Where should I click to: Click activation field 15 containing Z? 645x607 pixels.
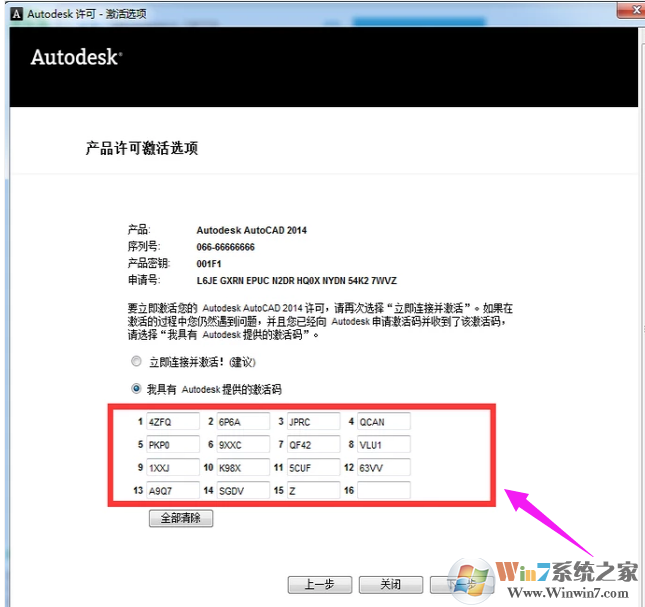click(x=313, y=490)
